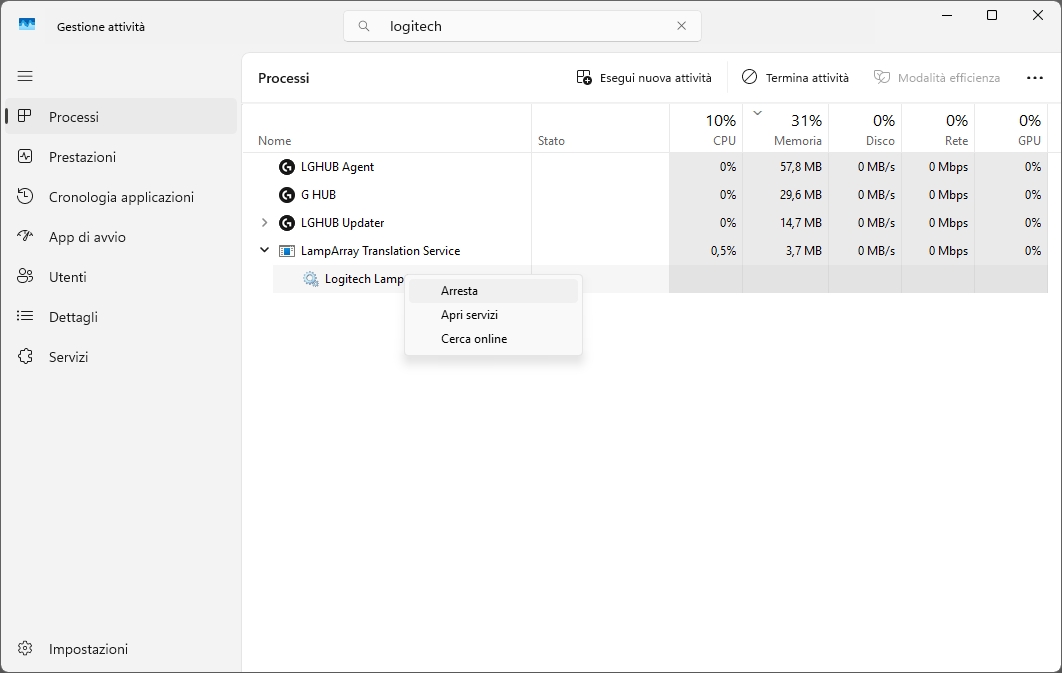
Task: Click the Servizi puzzle icon
Action: point(25,356)
